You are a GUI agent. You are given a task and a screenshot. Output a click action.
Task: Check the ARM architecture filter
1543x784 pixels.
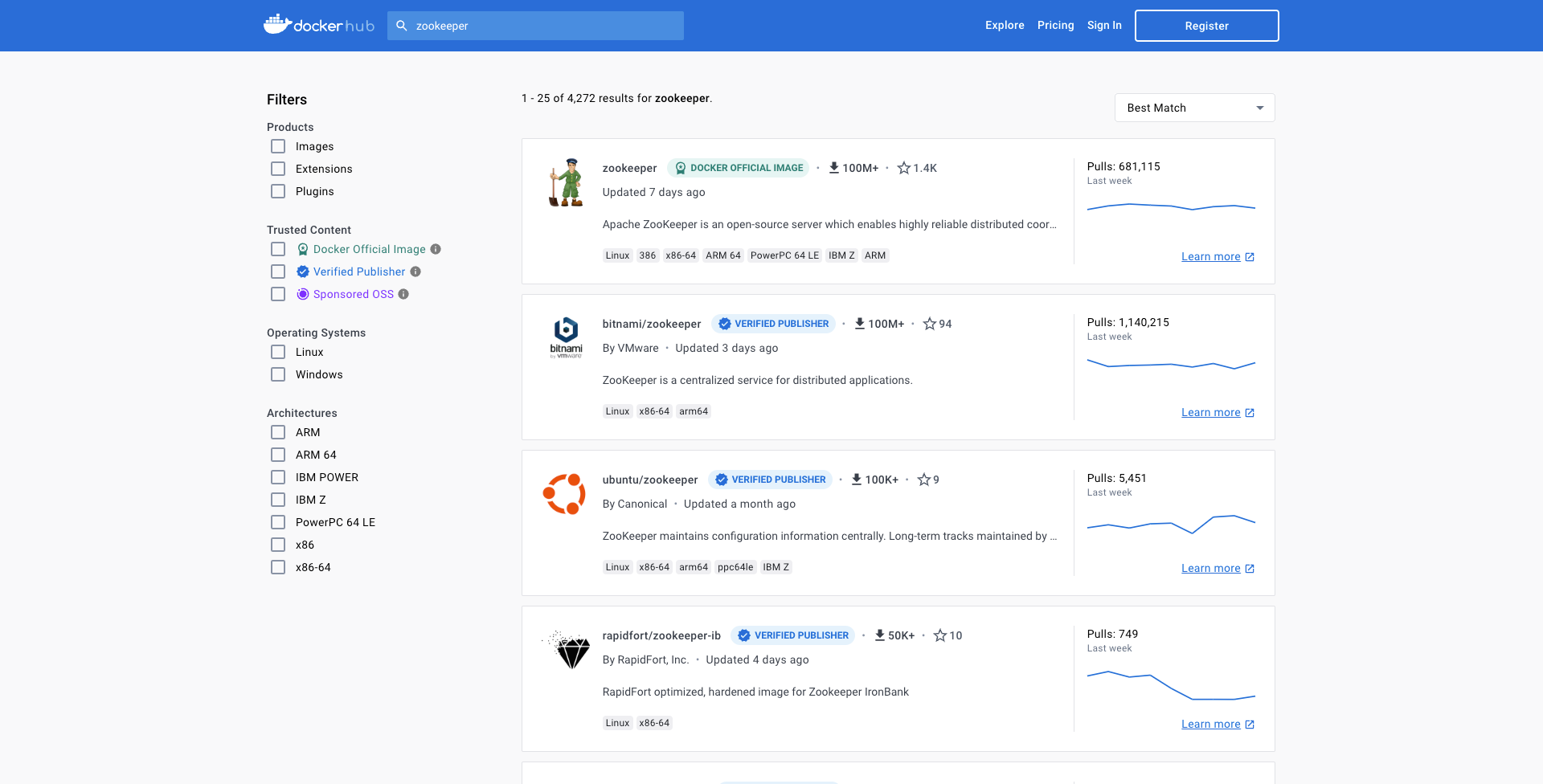coord(278,432)
